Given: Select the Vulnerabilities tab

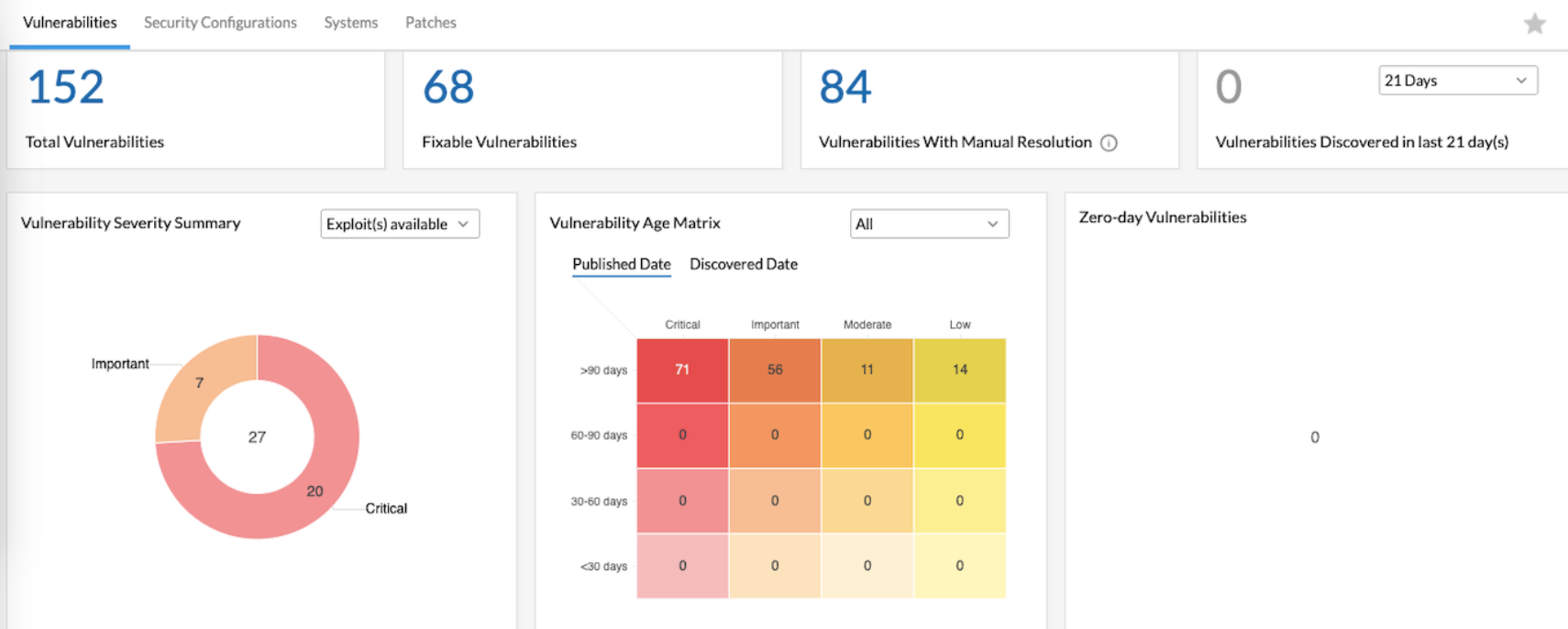Looking at the screenshot, I should [x=70, y=23].
